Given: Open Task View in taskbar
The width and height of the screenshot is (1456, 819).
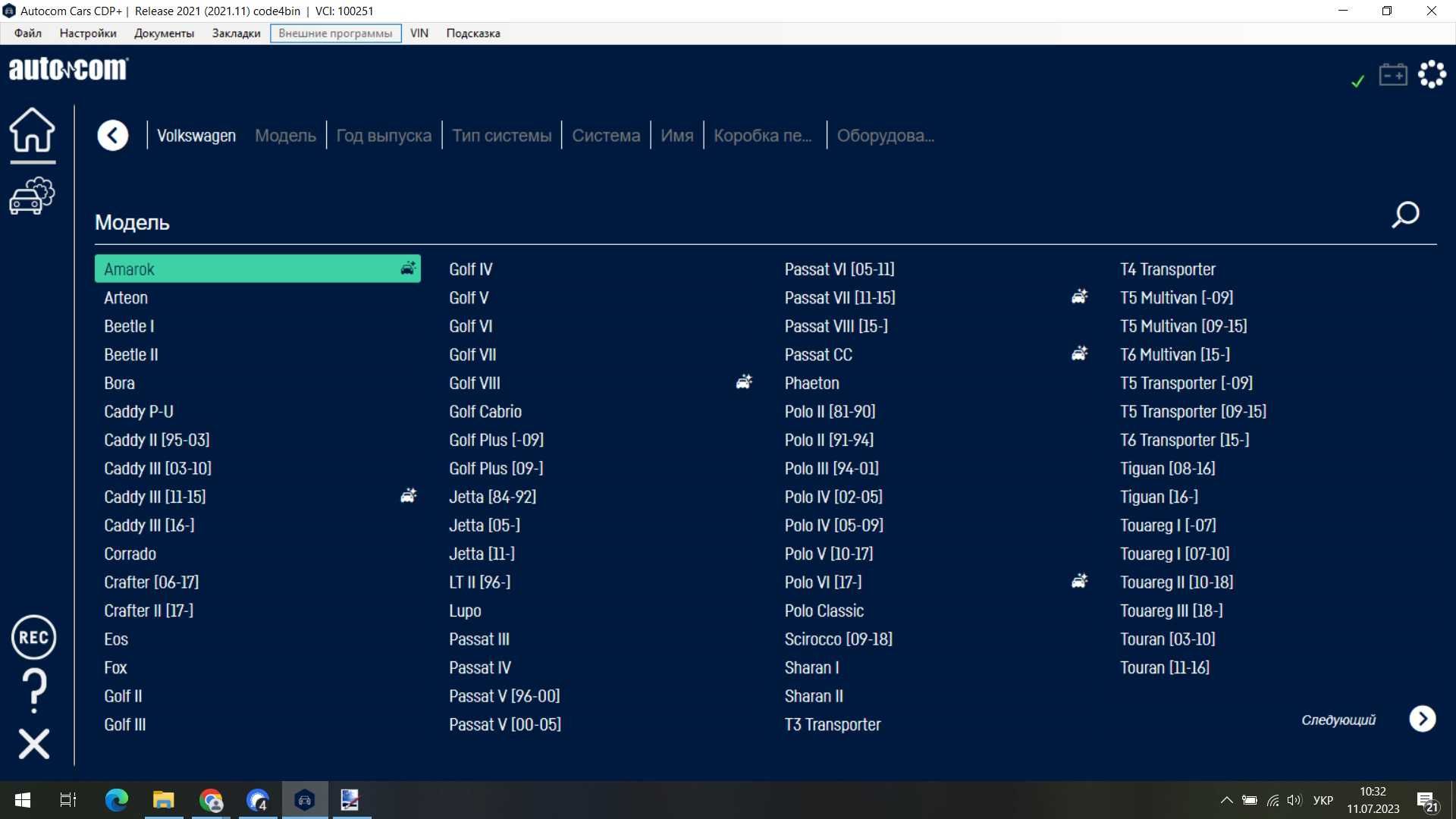Looking at the screenshot, I should [68, 800].
